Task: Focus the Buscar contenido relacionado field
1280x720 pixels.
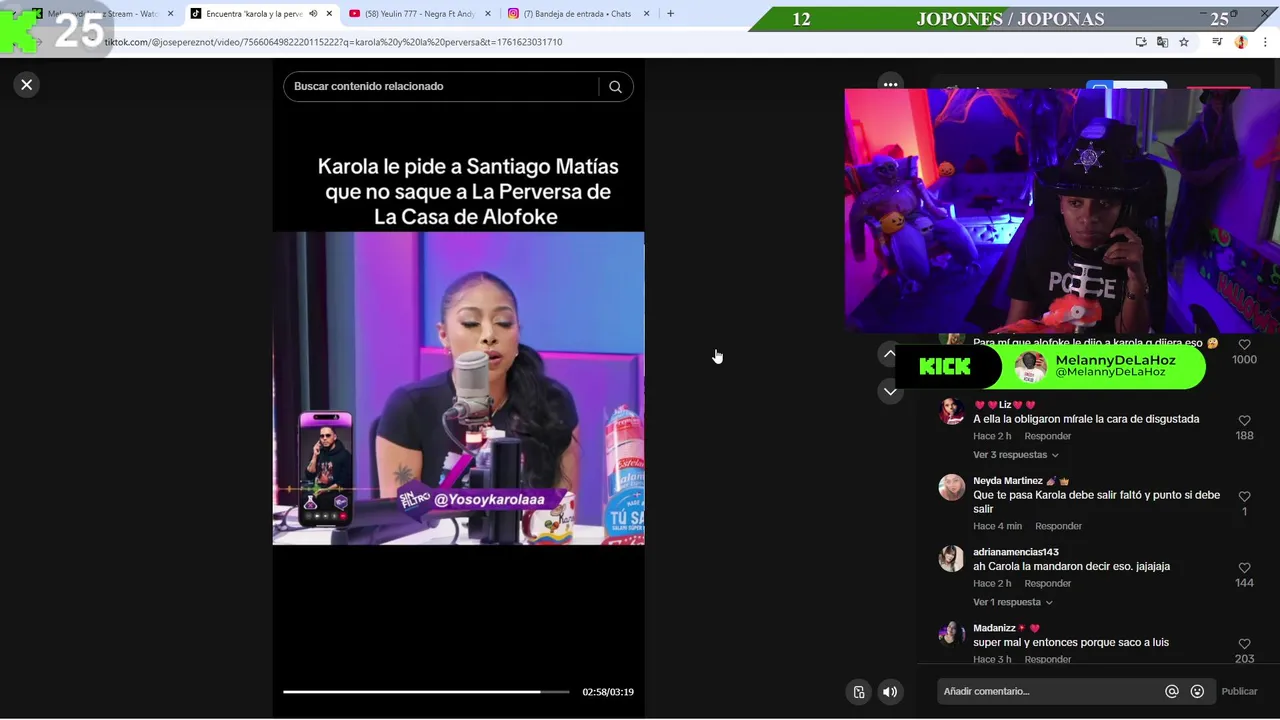Action: 440,87
